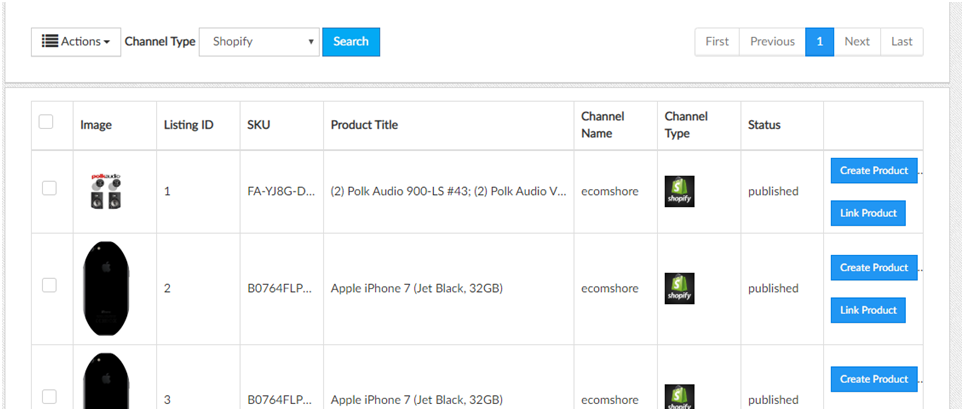The width and height of the screenshot is (964, 411).
Task: Click Shopify icon in listing 1 row
Action: (x=679, y=191)
